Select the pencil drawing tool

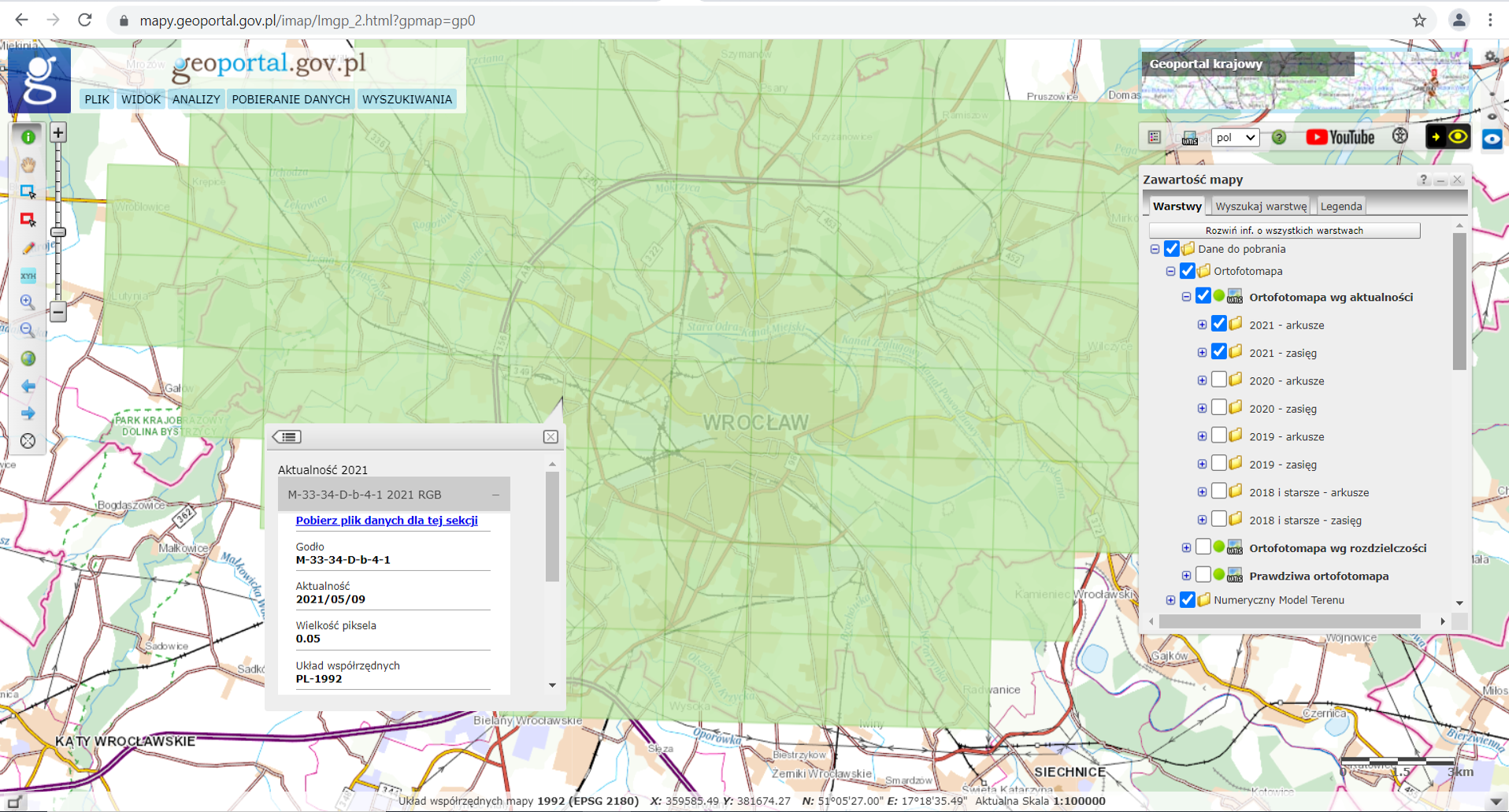[28, 248]
